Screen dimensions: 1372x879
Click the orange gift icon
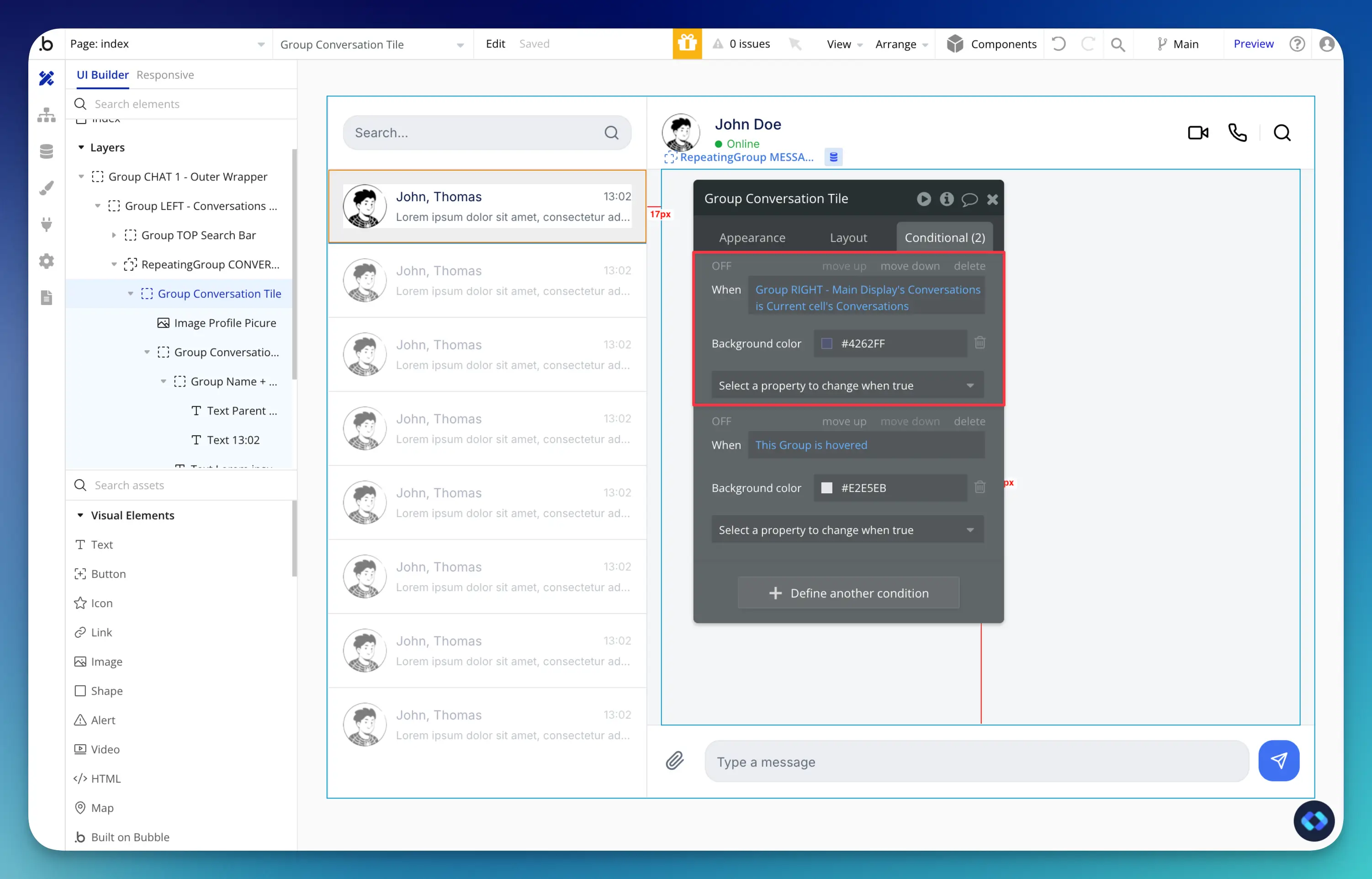point(687,44)
